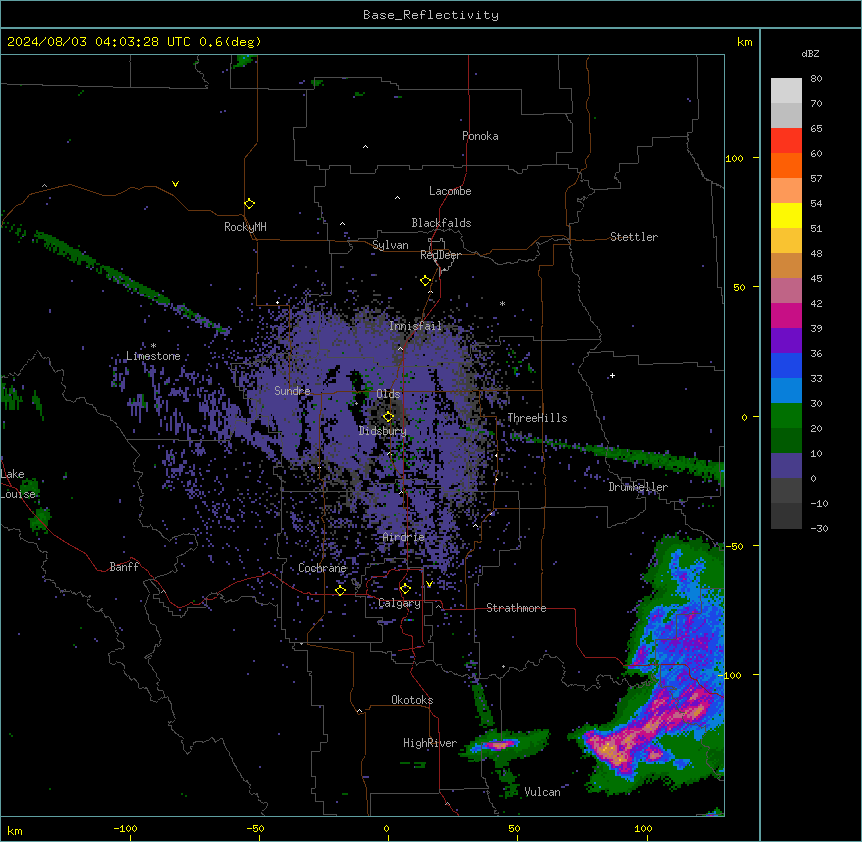
Task: Click the yellow marker below Cochrane
Action: tap(340, 591)
